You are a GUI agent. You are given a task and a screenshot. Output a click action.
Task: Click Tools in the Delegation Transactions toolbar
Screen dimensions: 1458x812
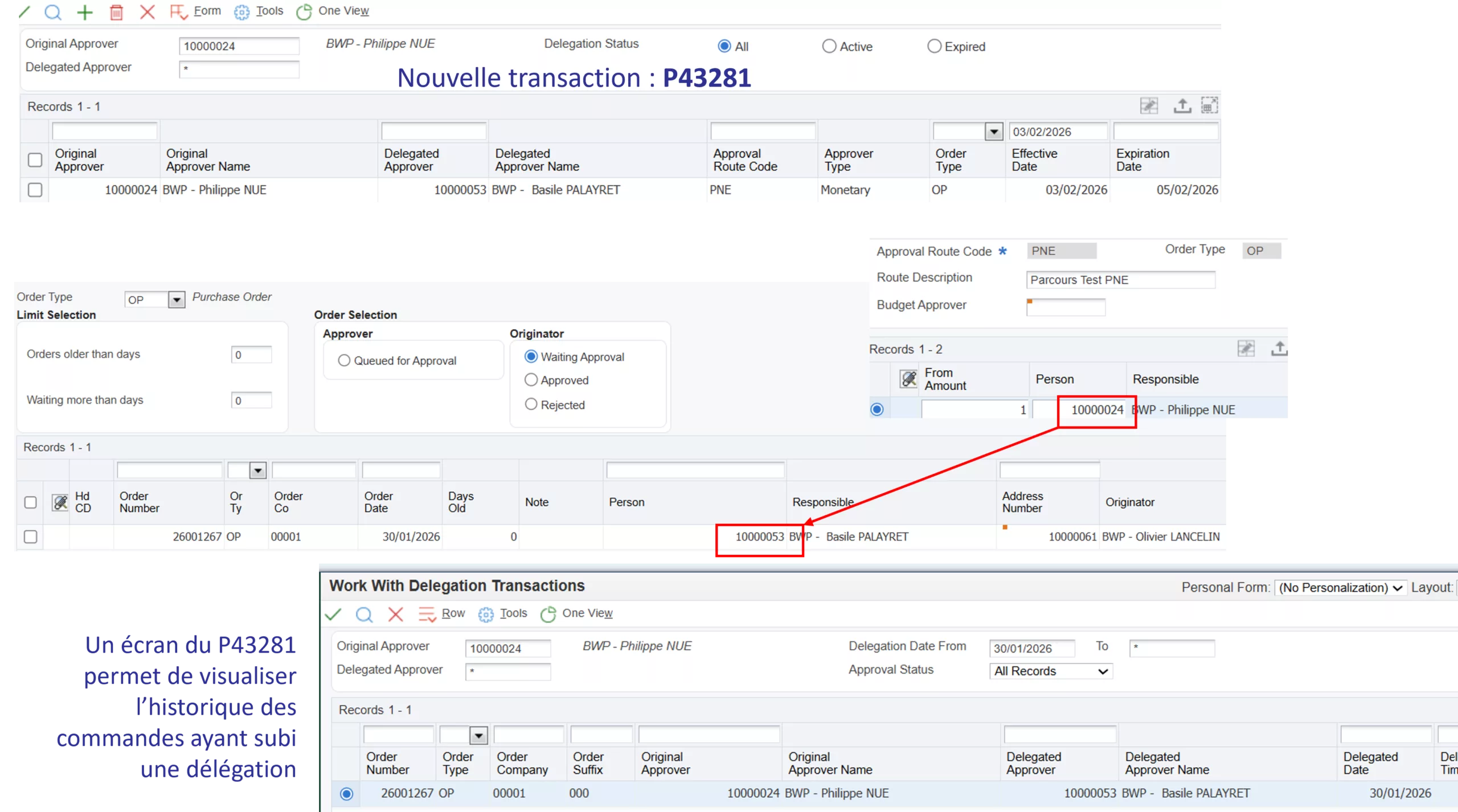point(513,613)
